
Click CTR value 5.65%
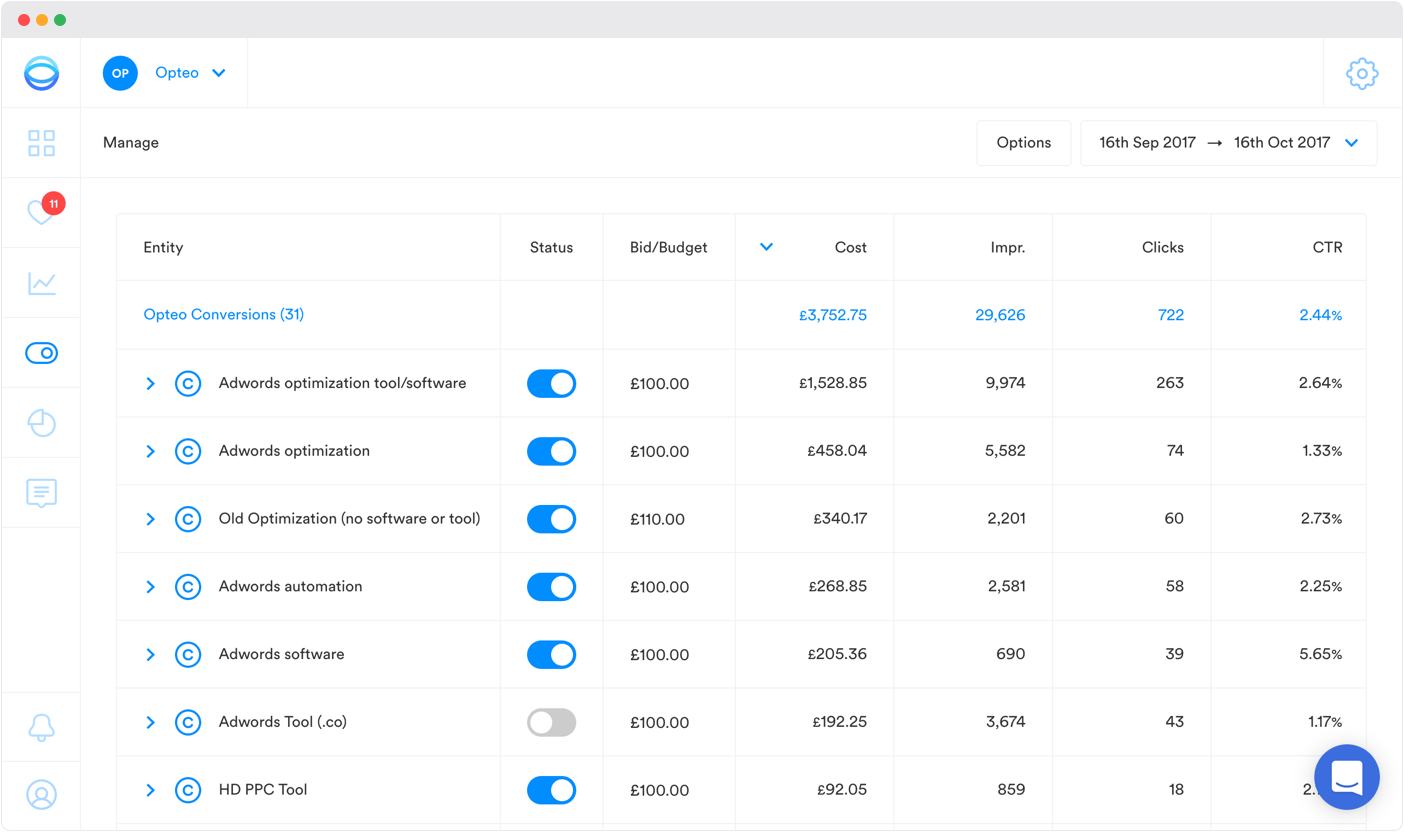(1321, 655)
